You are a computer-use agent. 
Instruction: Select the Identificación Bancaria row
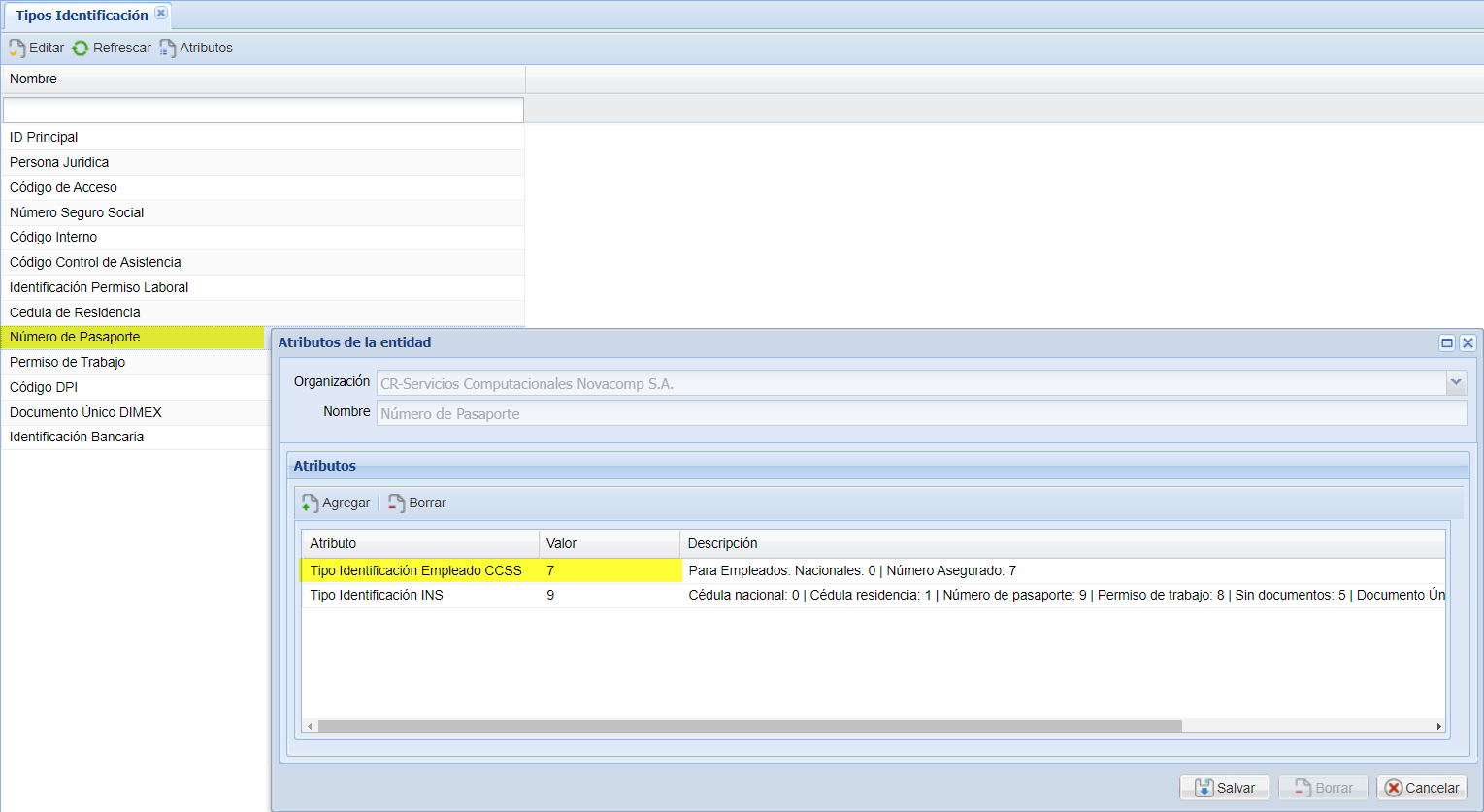(x=136, y=437)
